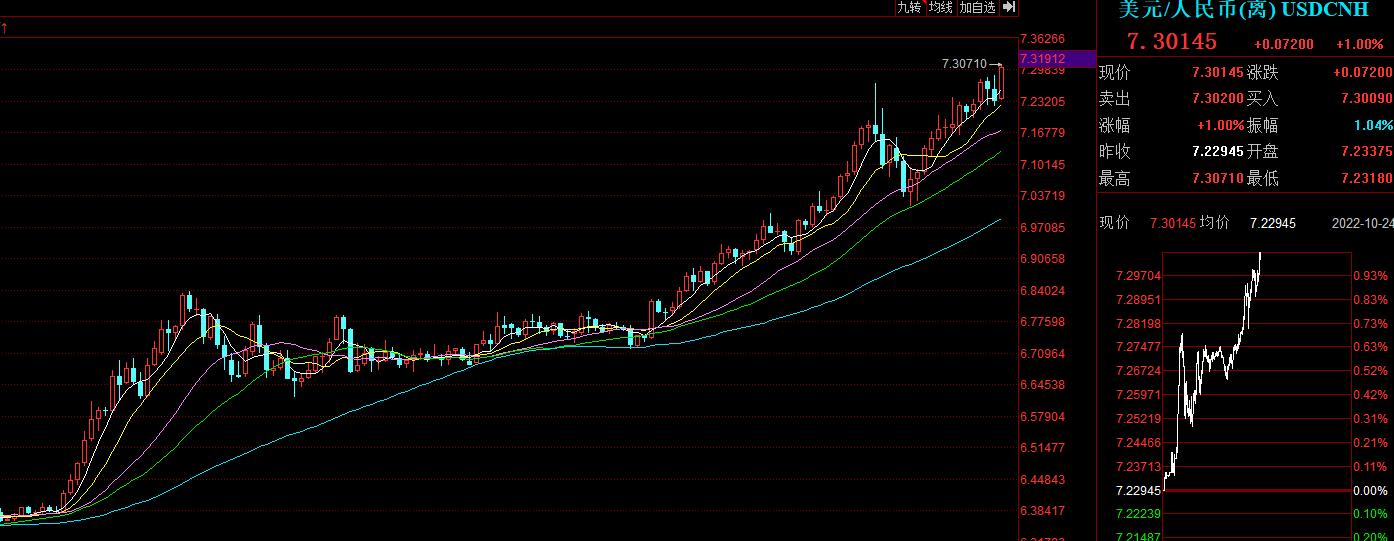The image size is (1394, 541).
Task: Collapse side panel with arrow-bar icon
Action: (x=1008, y=7)
